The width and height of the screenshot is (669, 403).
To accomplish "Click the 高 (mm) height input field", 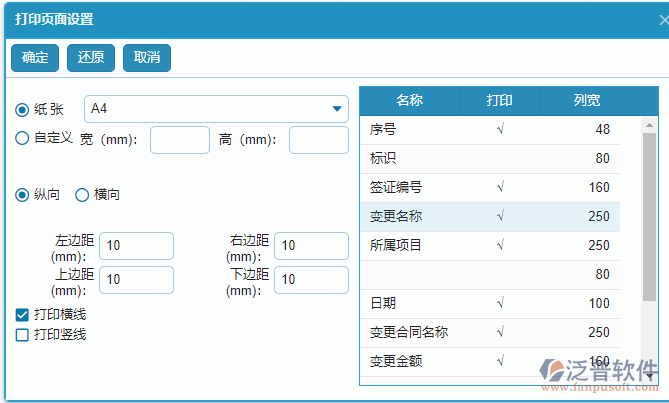I will pyautogui.click(x=318, y=140).
